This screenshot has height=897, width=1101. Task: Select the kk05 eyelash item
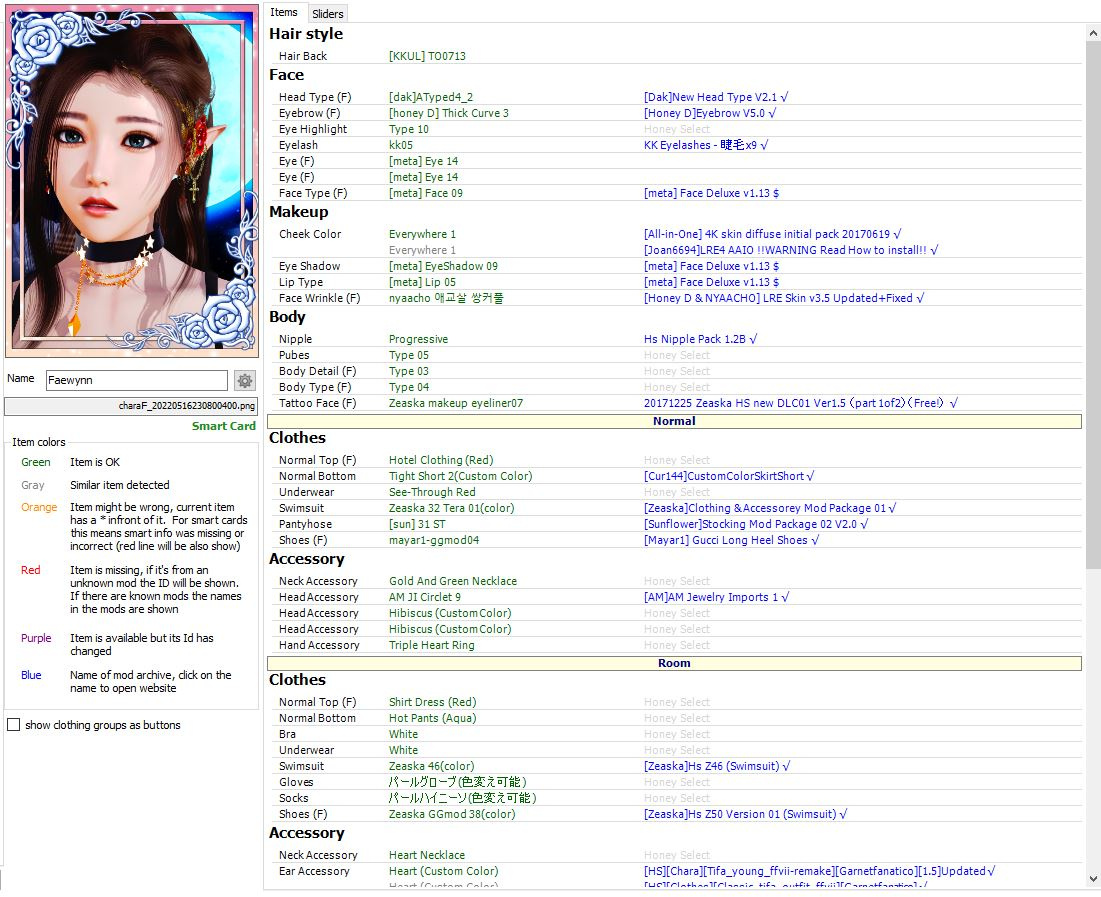(x=401, y=145)
